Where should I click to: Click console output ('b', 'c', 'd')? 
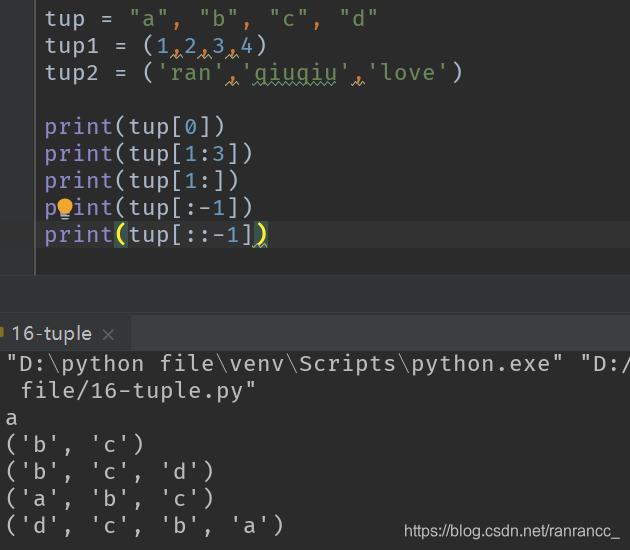point(110,472)
